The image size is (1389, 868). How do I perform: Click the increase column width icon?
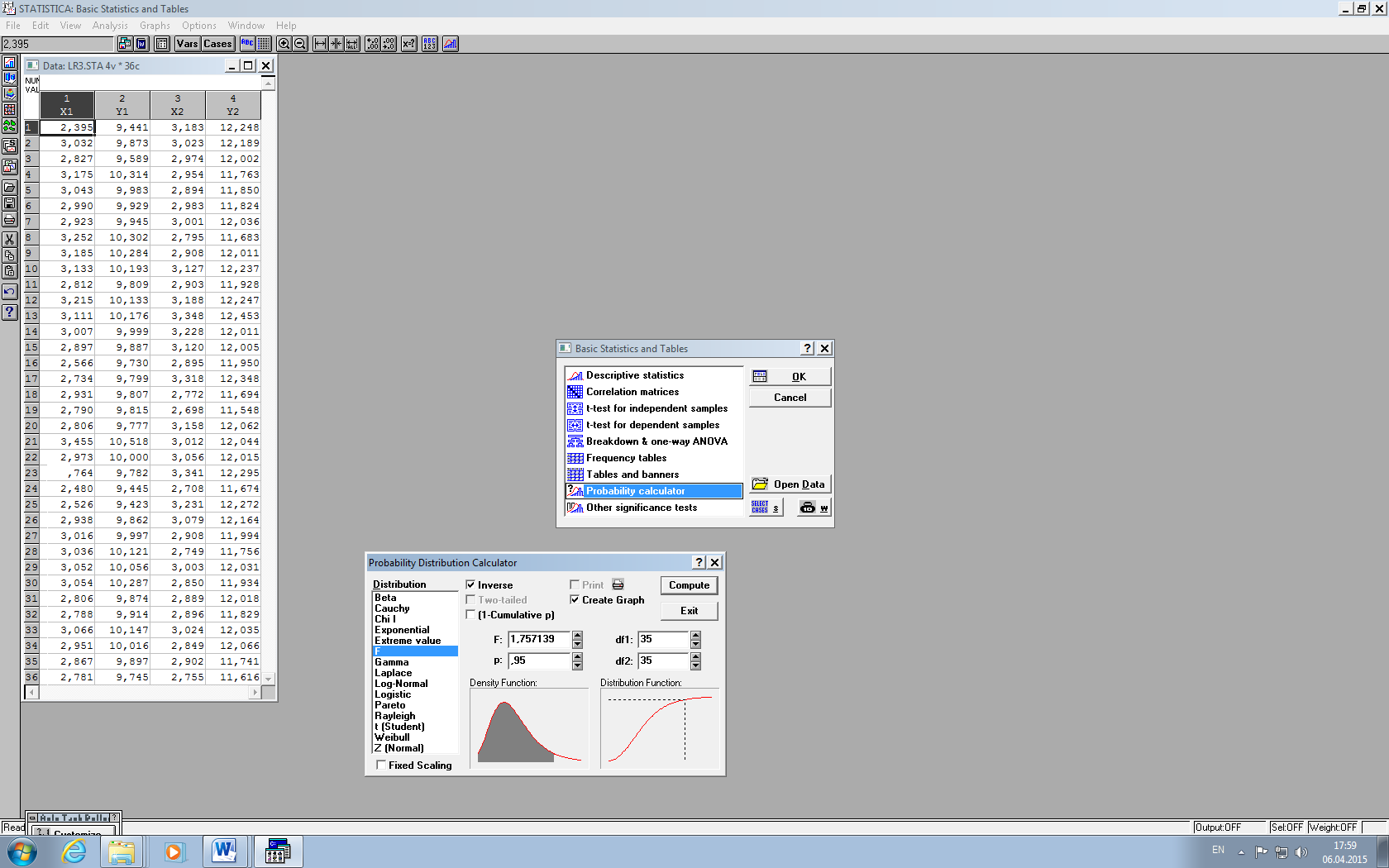point(320,44)
